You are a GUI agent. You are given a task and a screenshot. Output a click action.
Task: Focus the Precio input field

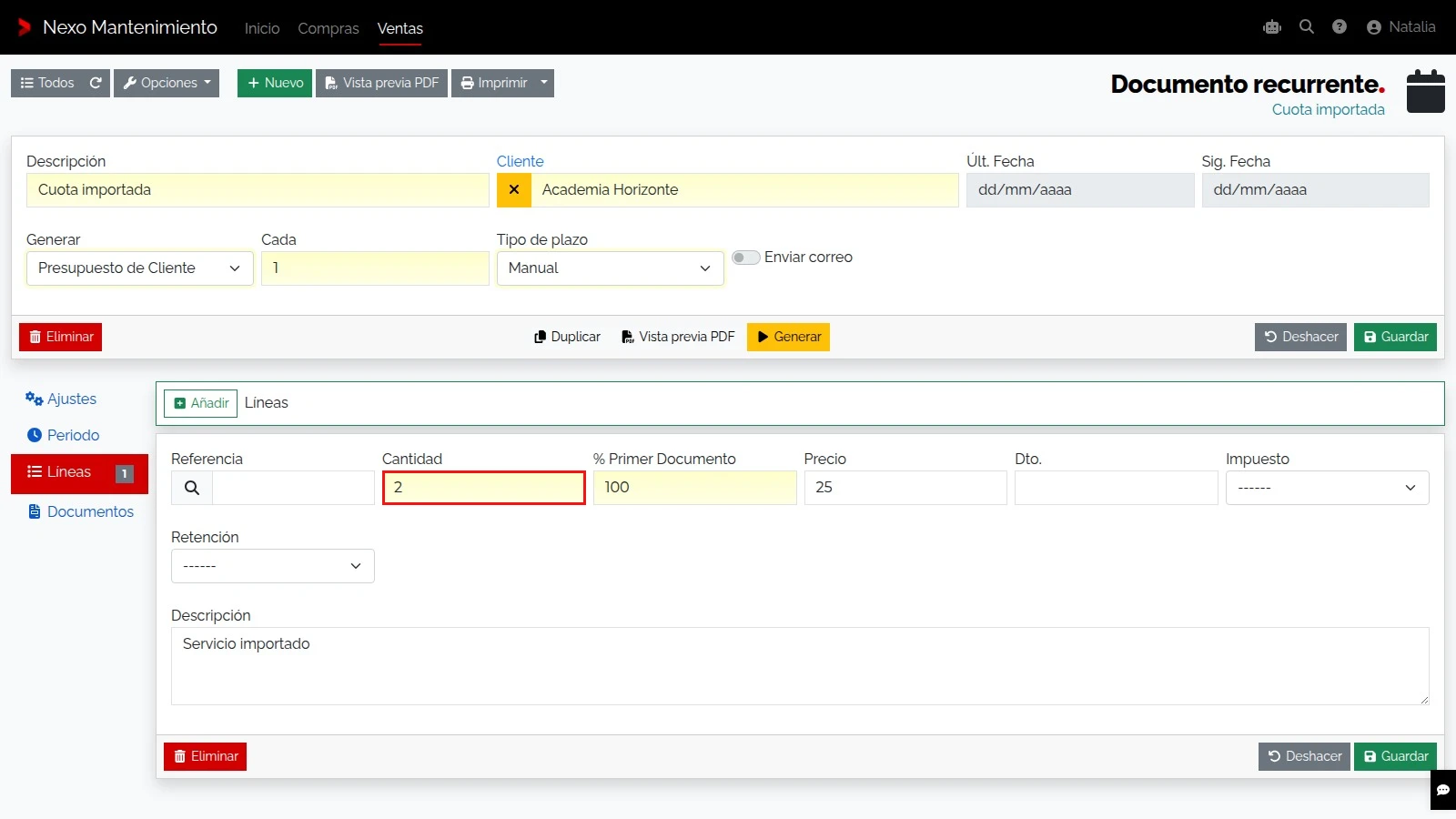coord(905,488)
